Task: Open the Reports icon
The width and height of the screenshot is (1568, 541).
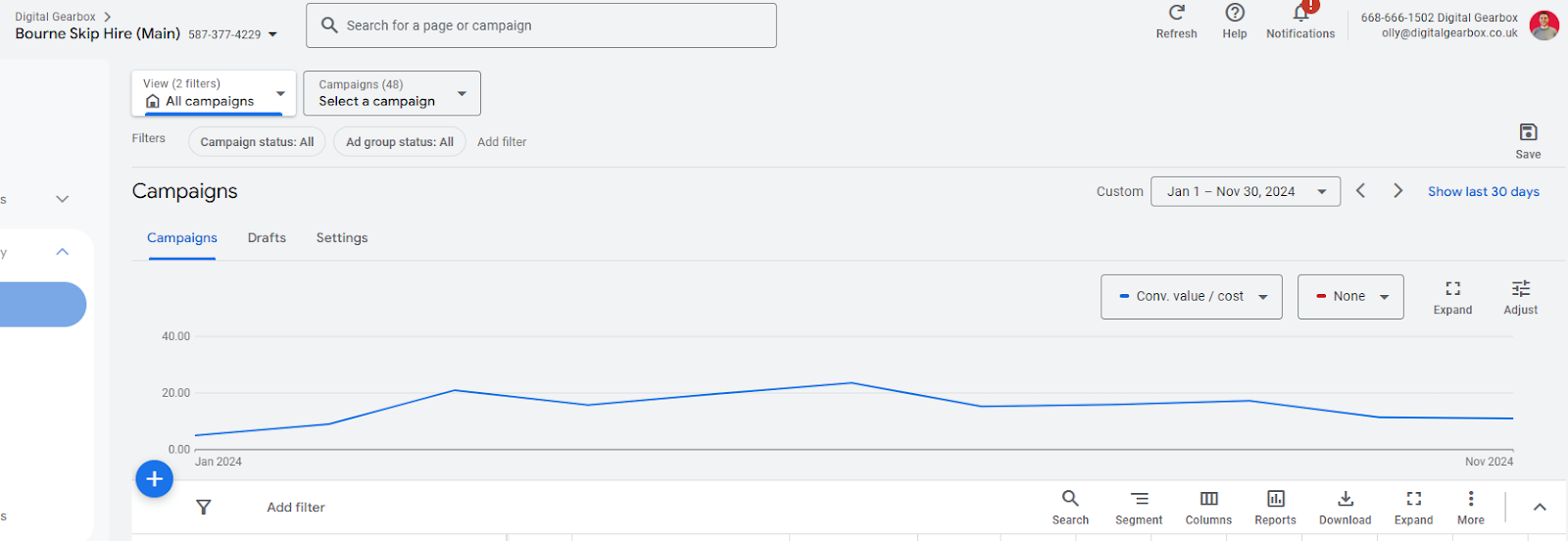Action: point(1275,500)
